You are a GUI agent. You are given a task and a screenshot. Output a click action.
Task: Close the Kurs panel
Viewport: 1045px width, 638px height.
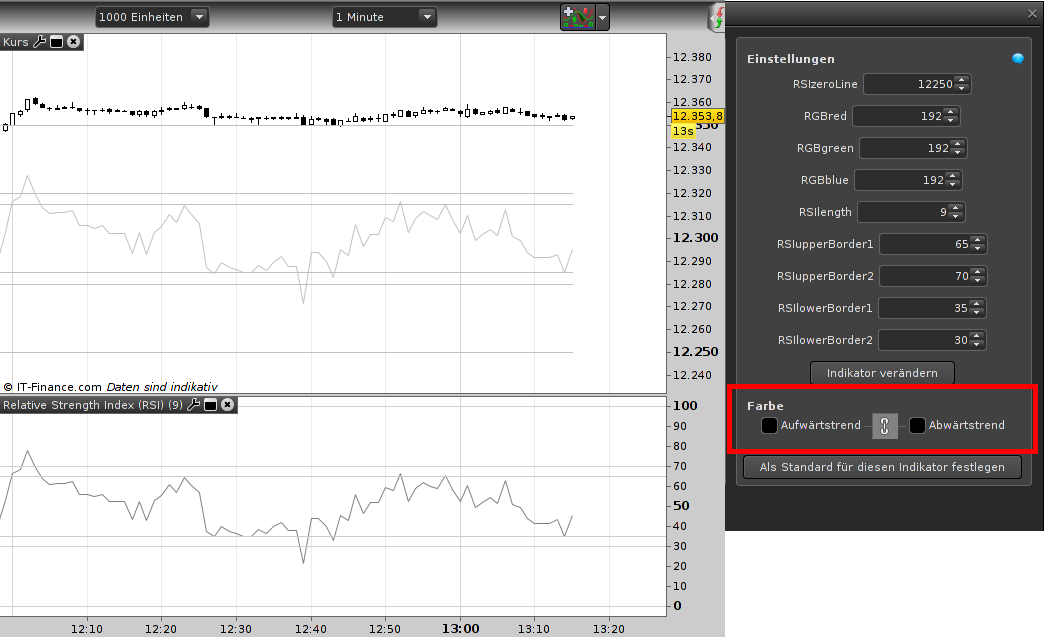point(73,42)
